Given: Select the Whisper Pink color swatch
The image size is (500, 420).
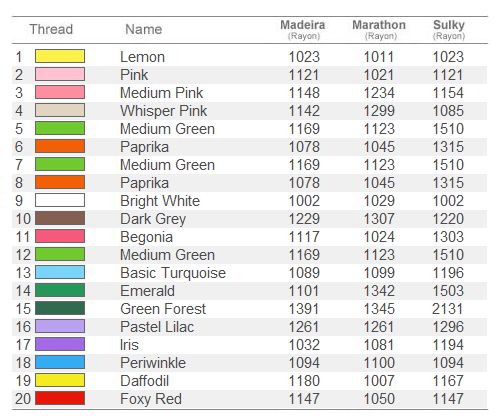Looking at the screenshot, I should point(60,110).
